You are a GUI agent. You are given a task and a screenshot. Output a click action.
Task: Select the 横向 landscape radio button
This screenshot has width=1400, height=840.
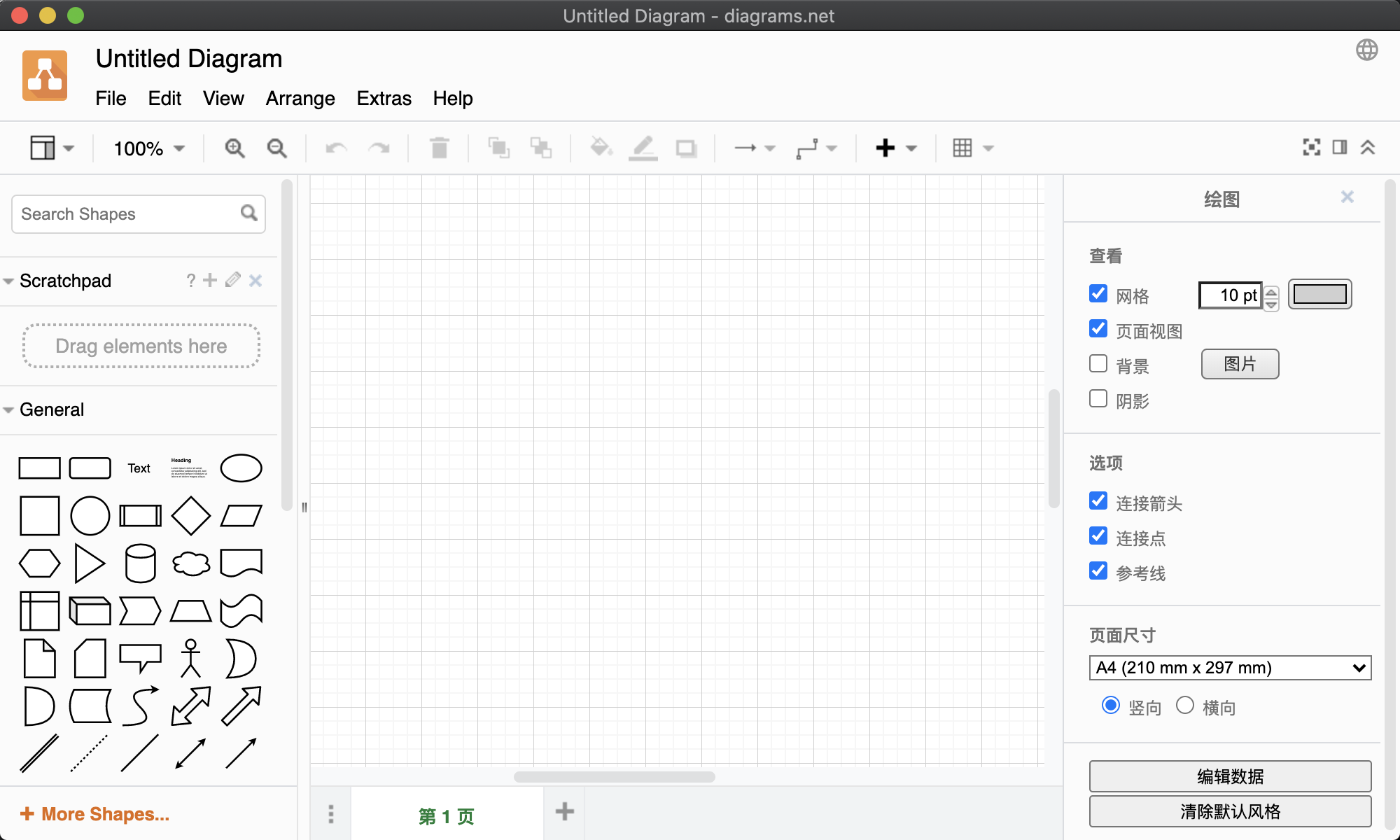pyautogui.click(x=1184, y=706)
